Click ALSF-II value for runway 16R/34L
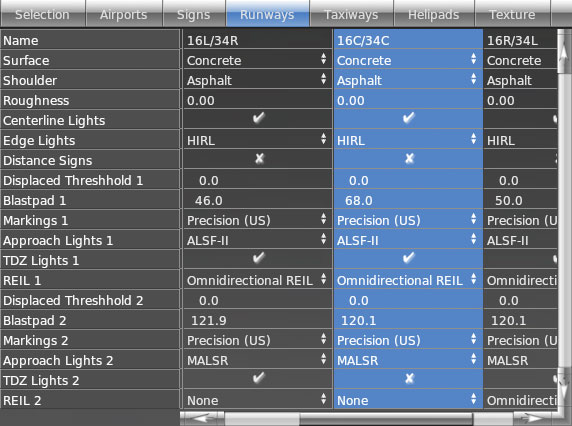Image resolution: width=572 pixels, height=426 pixels. pos(521,240)
